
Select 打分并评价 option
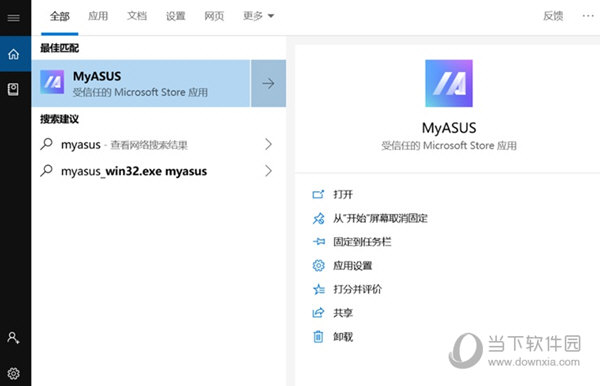click(357, 289)
